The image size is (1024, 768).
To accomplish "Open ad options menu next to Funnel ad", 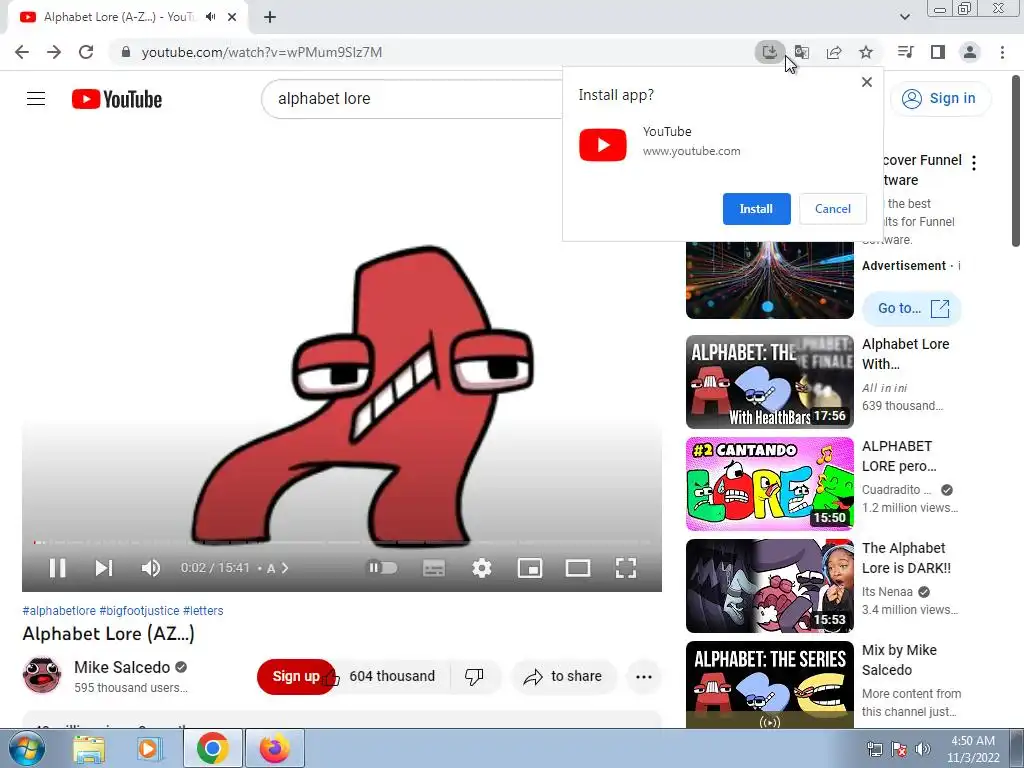I will pyautogui.click(x=974, y=163).
